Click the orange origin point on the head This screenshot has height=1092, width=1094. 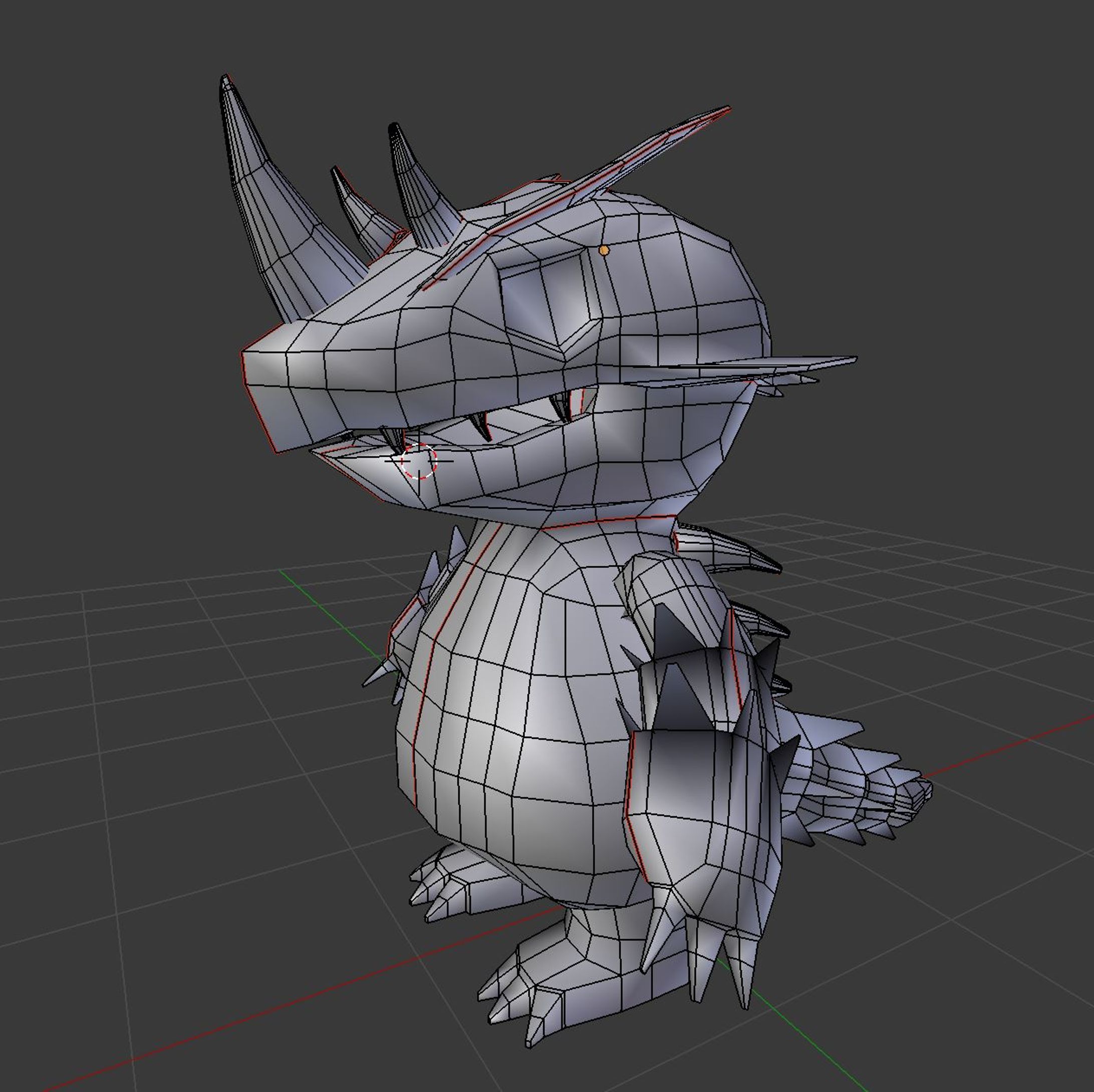604,250
